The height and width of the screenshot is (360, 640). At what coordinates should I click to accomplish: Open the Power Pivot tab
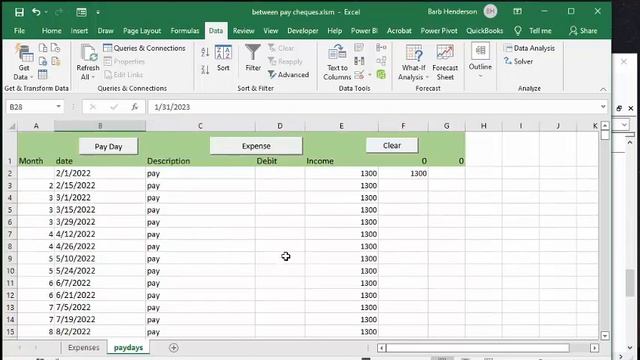click(439, 31)
